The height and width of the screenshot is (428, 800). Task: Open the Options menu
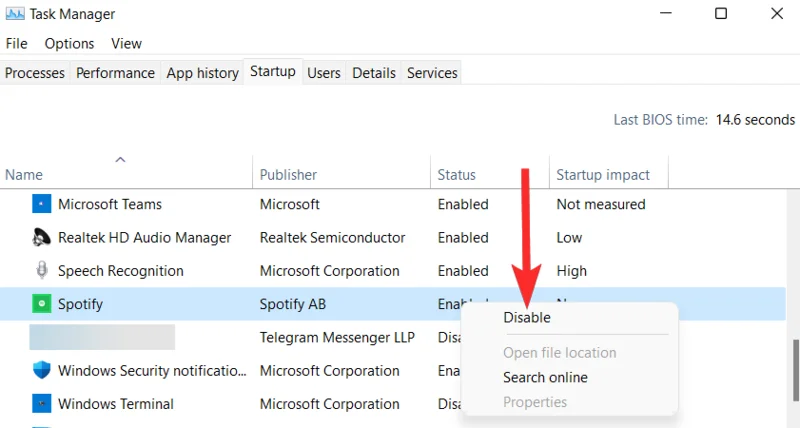pos(69,44)
